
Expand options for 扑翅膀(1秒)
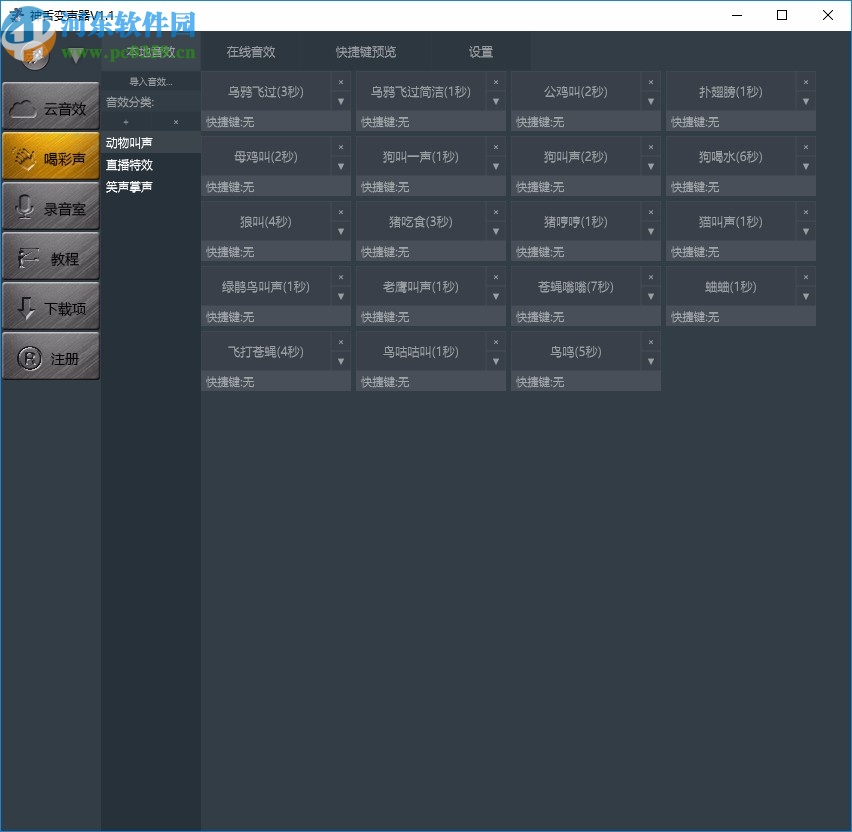tap(806, 101)
